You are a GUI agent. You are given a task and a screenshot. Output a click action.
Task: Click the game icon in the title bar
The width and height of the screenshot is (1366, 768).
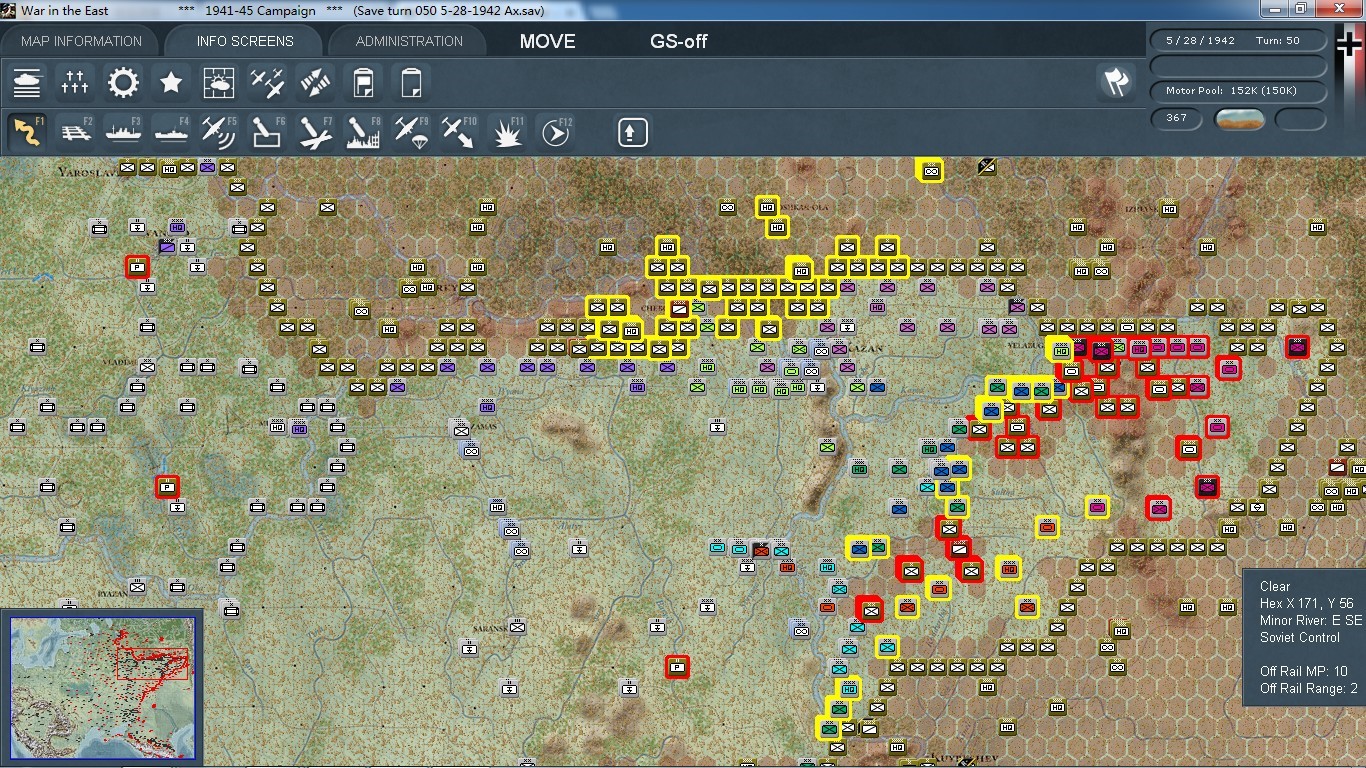click(9, 10)
